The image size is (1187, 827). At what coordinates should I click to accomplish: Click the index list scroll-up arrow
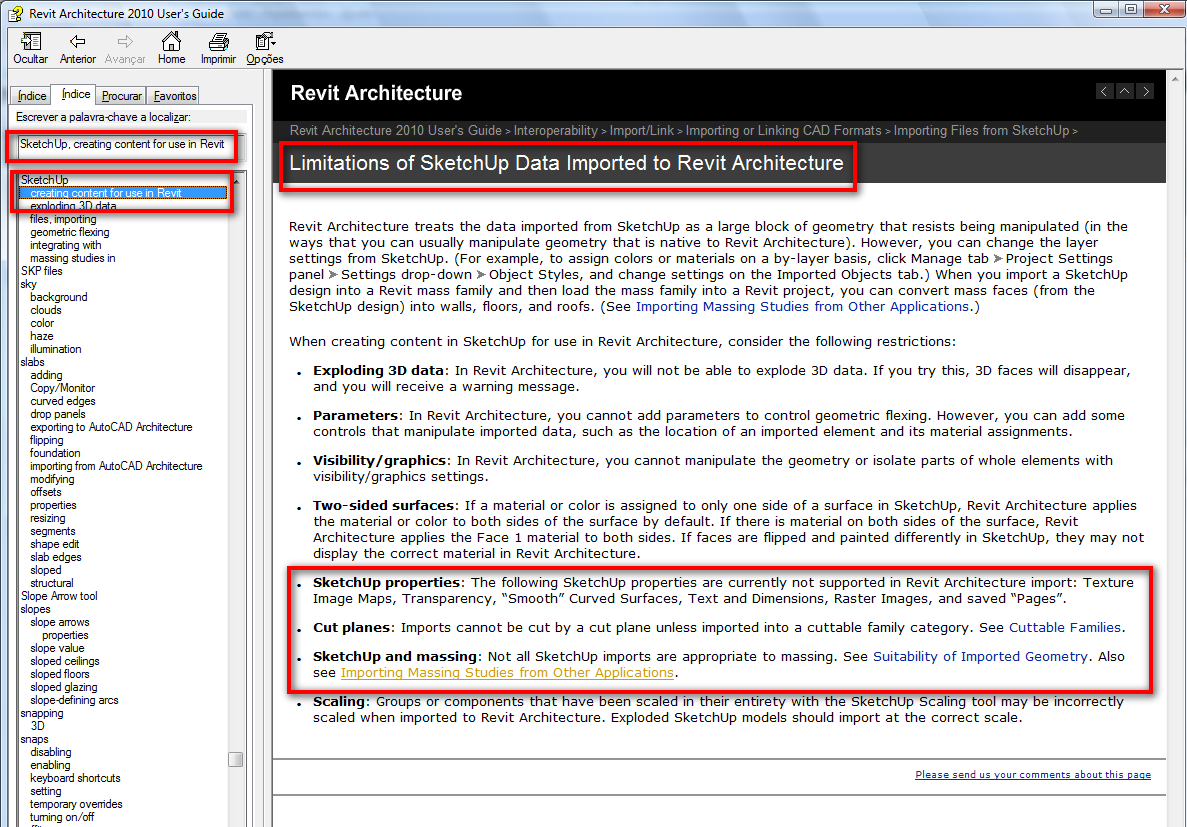236,180
